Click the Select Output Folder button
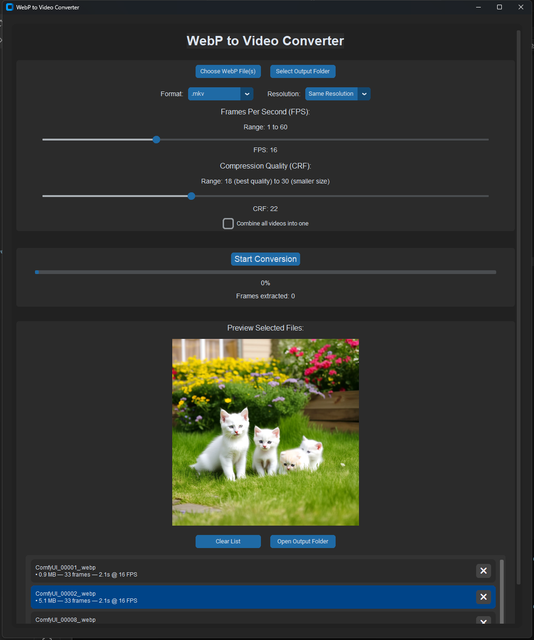 tap(303, 71)
